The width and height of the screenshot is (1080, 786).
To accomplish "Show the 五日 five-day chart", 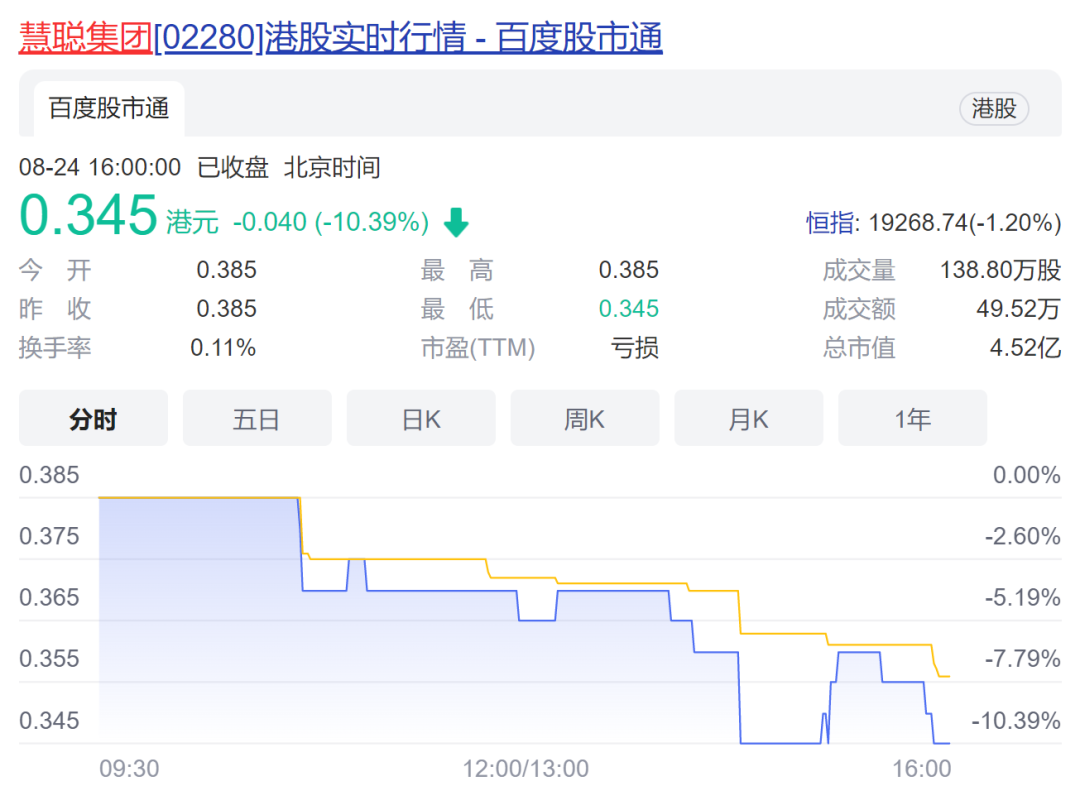I will 257,419.
